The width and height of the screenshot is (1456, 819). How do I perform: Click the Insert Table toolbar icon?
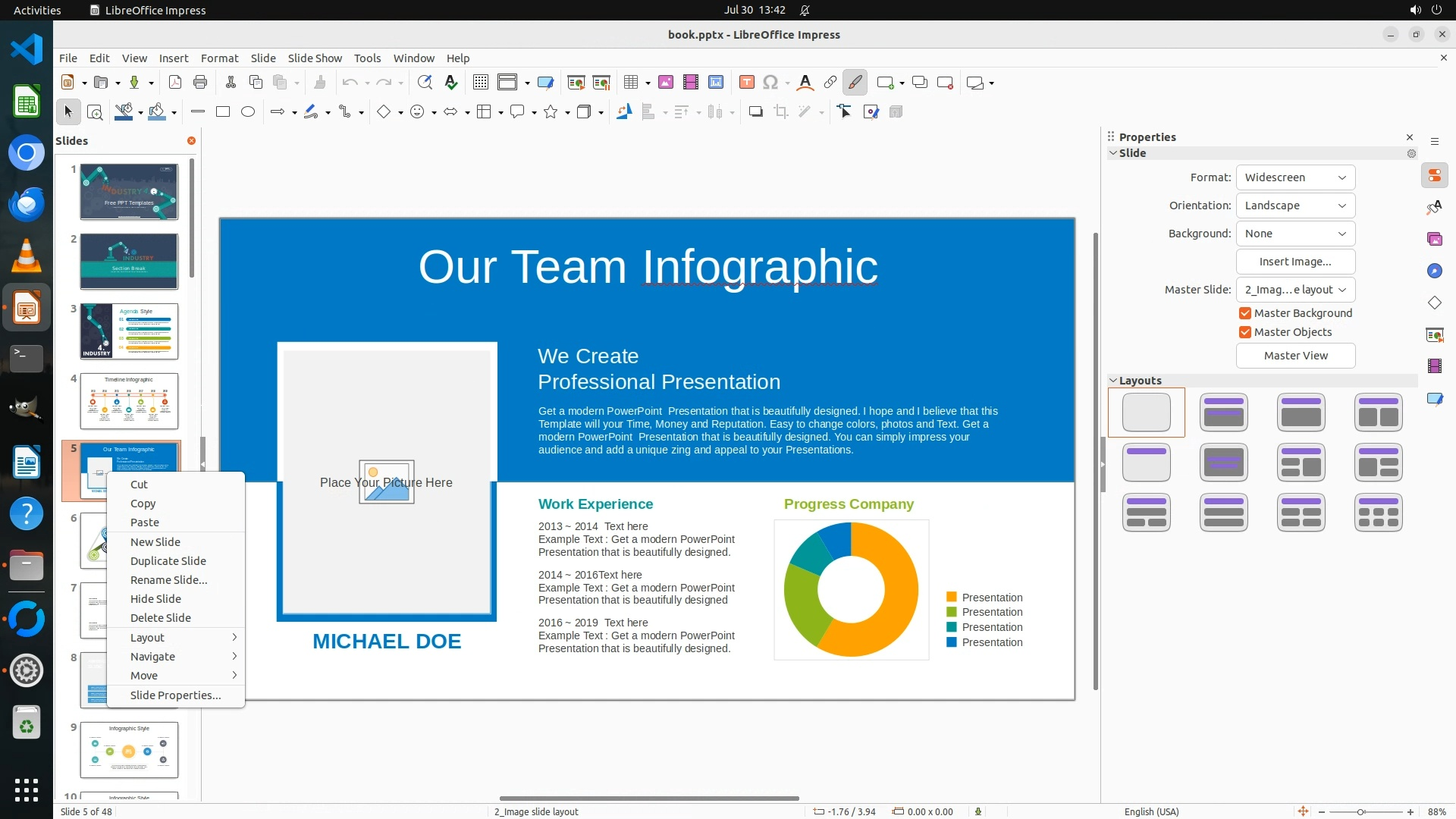coord(630,83)
